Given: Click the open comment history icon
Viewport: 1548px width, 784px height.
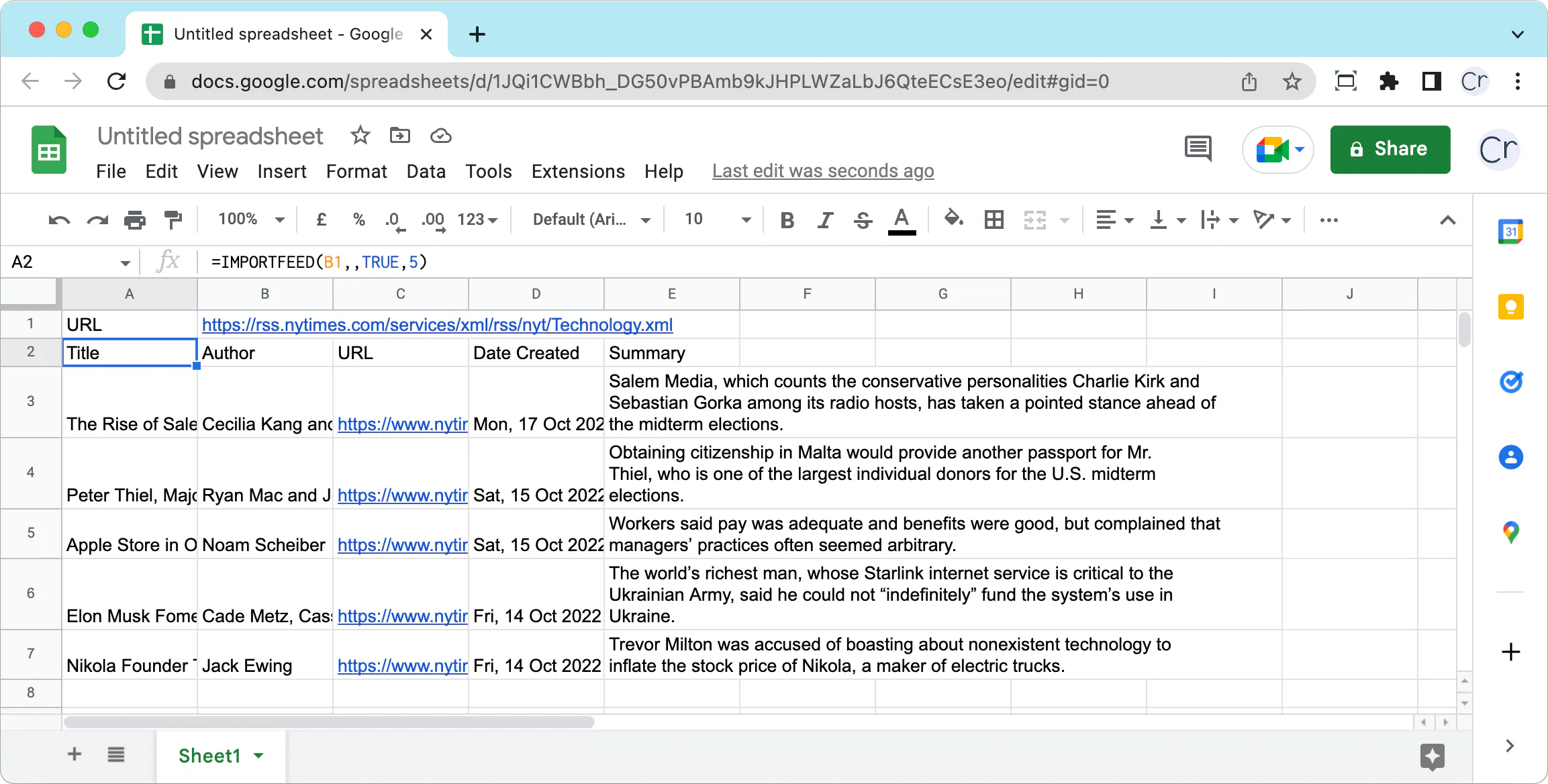Looking at the screenshot, I should pyautogui.click(x=1198, y=149).
